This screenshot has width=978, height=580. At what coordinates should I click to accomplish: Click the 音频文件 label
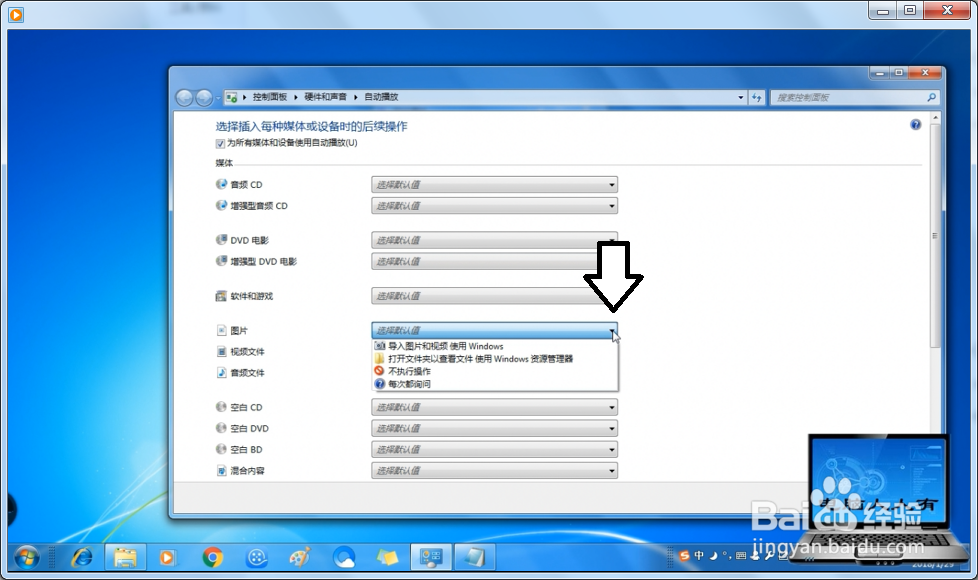248,373
